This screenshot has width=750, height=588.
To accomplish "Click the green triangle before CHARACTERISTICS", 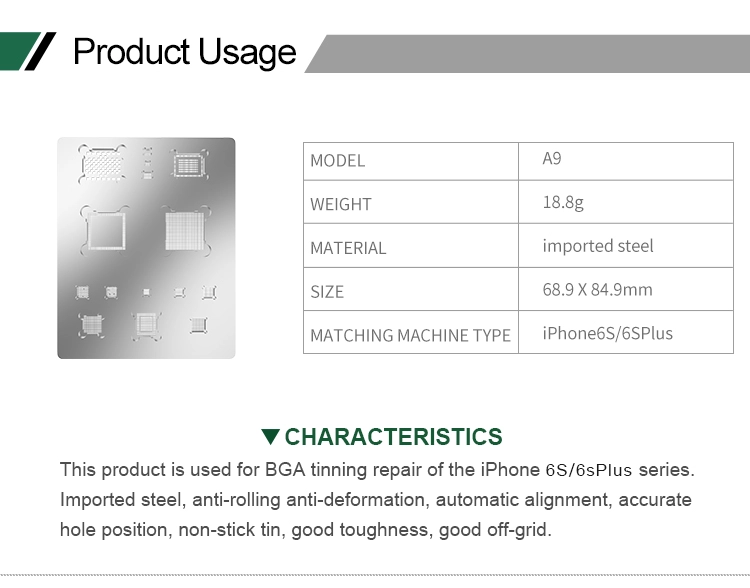I will (x=270, y=436).
